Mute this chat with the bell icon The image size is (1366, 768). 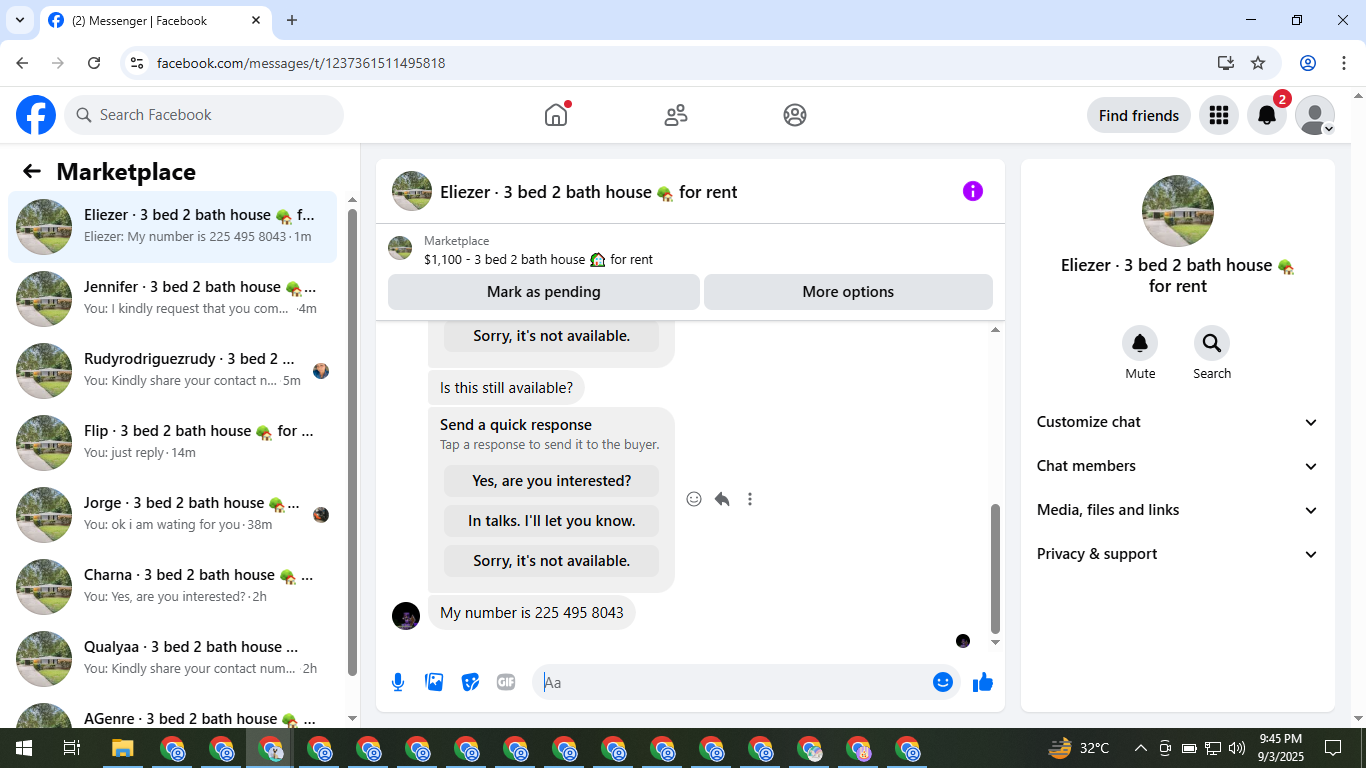[x=1140, y=343]
